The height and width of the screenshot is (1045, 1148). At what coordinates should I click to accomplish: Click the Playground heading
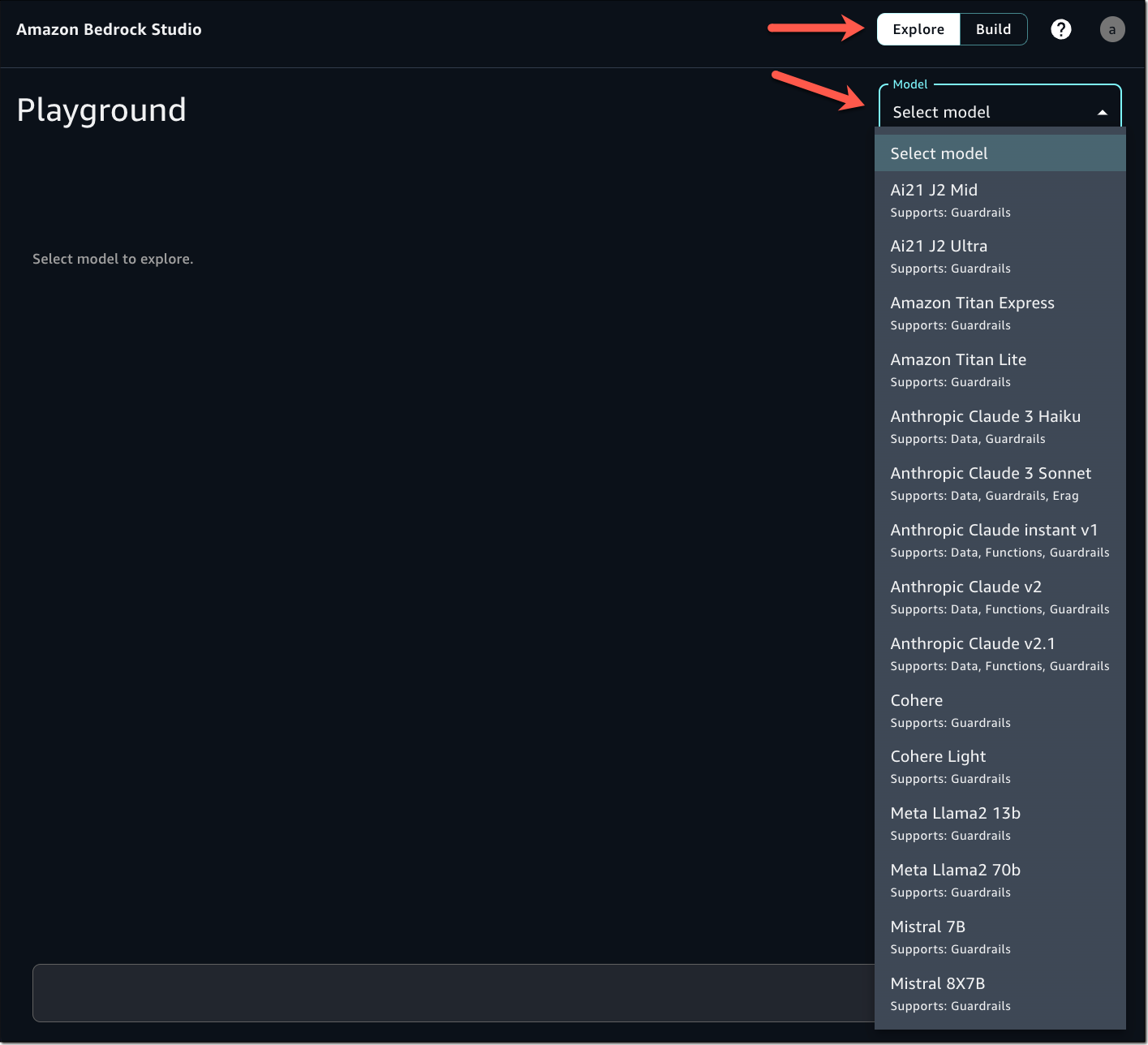(101, 110)
